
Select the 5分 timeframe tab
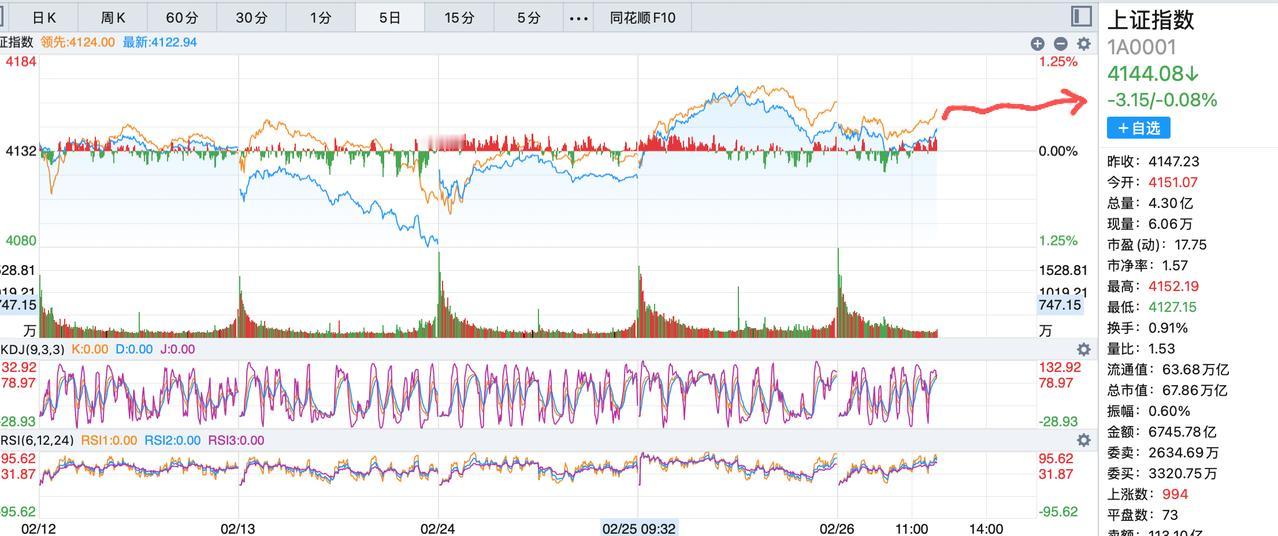tap(529, 18)
